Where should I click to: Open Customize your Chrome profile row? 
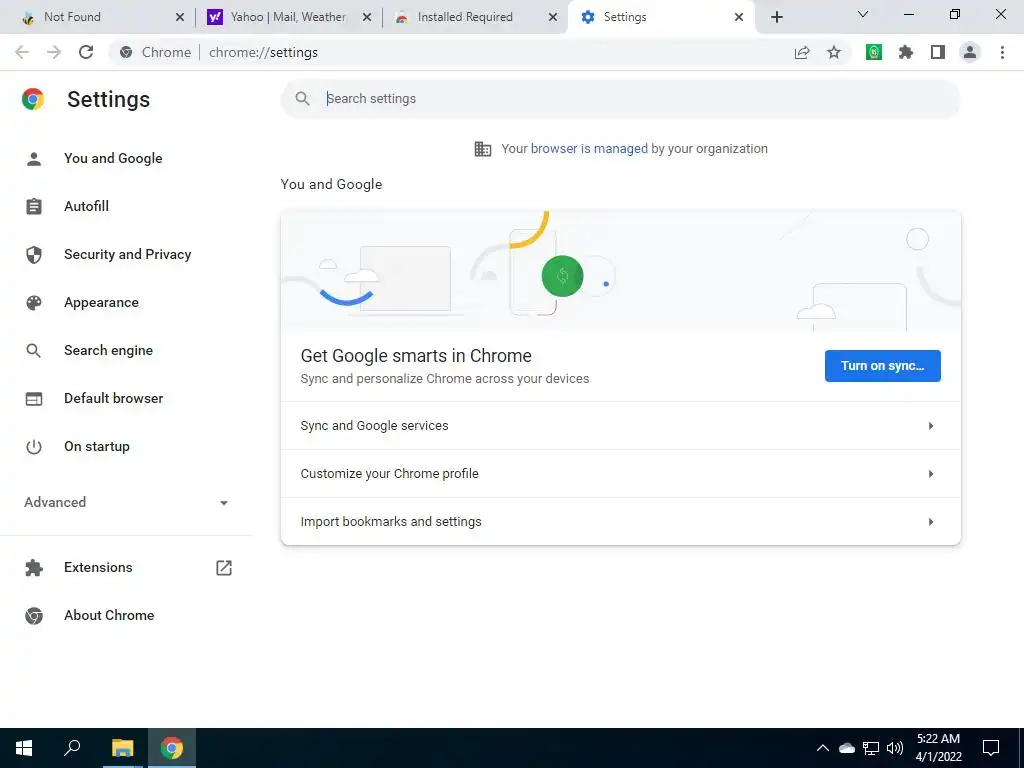tap(620, 473)
